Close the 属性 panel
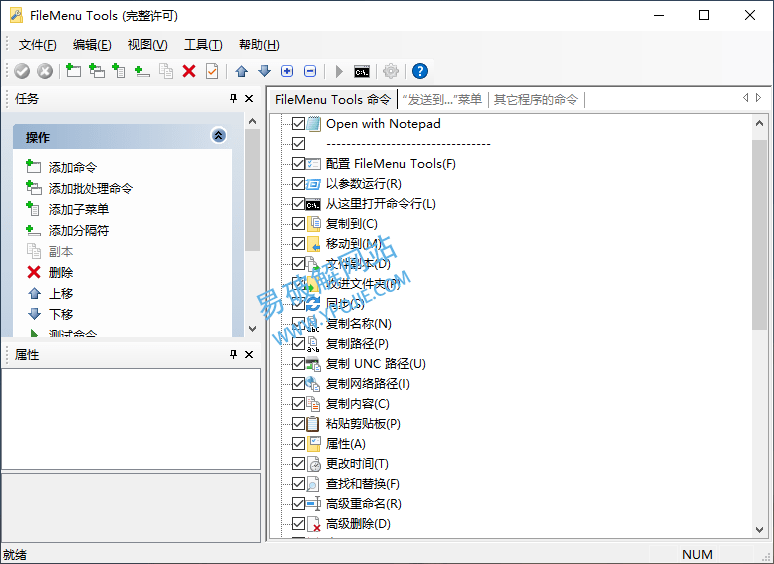774x564 pixels. coord(249,354)
